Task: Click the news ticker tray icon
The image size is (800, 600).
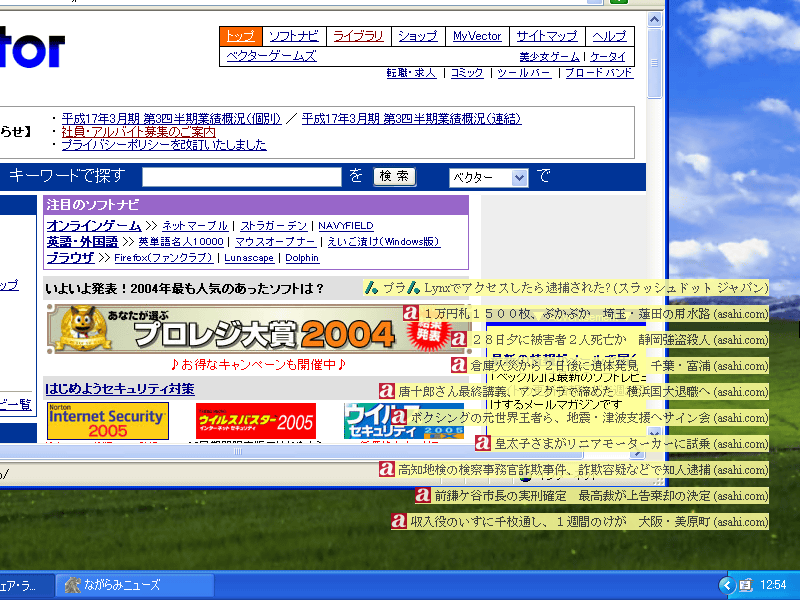Action: coord(745,585)
